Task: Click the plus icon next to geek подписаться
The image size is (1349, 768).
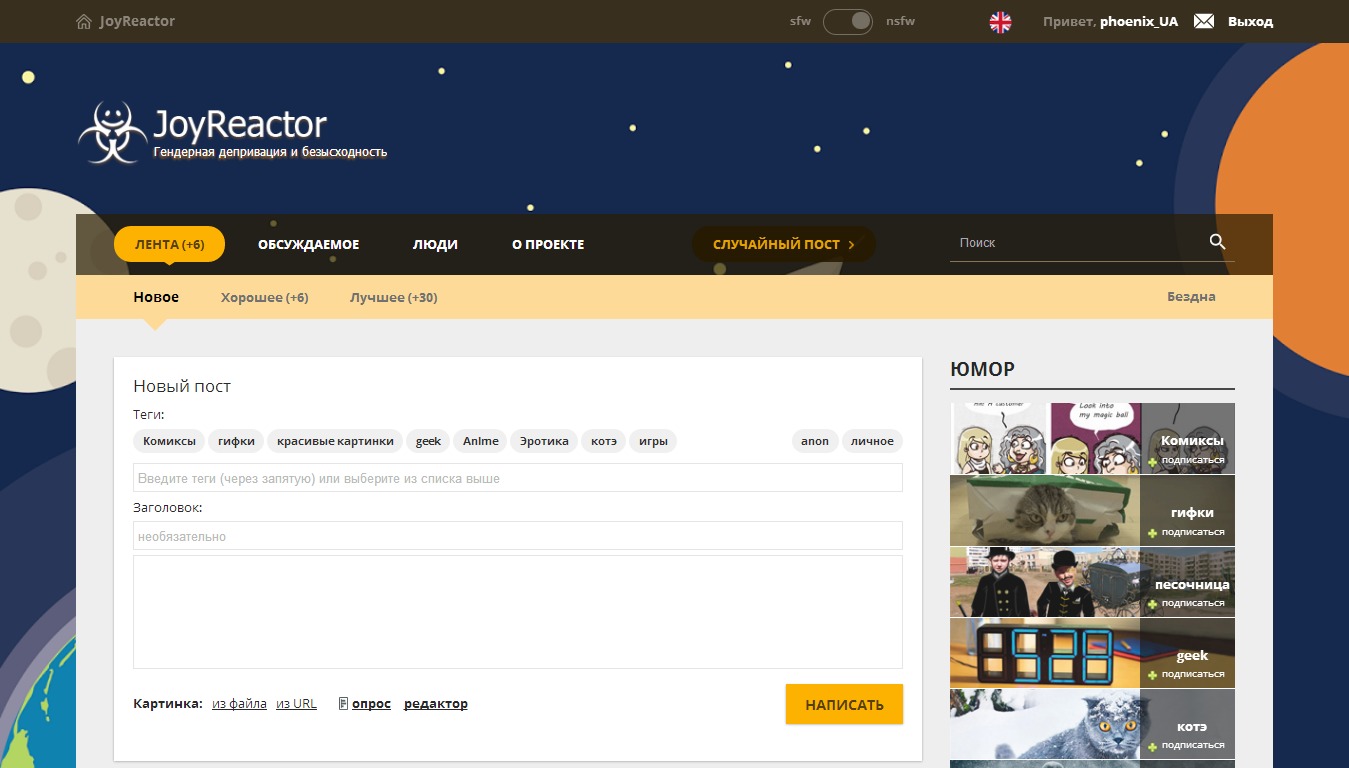Action: pos(1152,674)
